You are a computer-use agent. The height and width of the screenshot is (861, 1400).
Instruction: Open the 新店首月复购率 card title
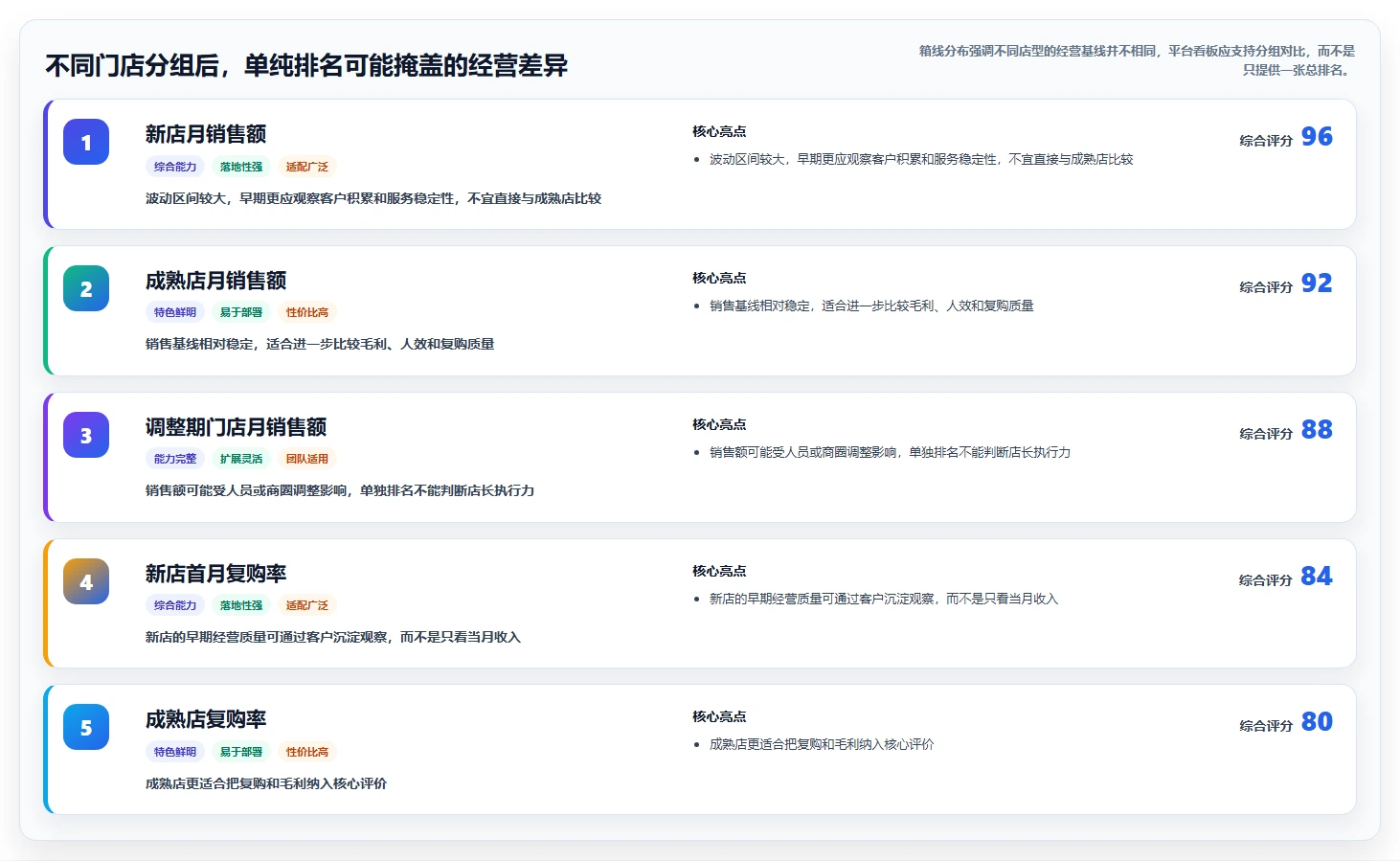215,574
